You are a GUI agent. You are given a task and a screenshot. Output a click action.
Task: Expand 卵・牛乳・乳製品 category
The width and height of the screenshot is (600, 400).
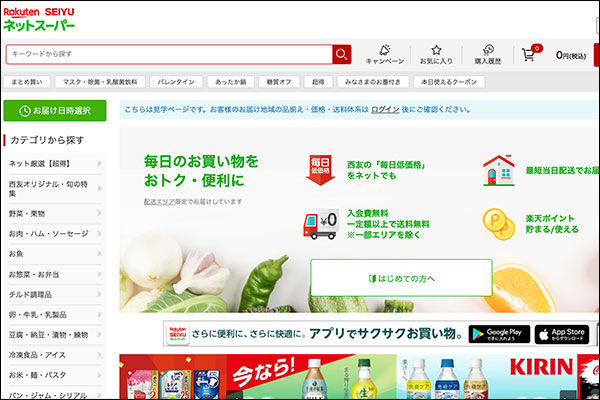coord(55,315)
